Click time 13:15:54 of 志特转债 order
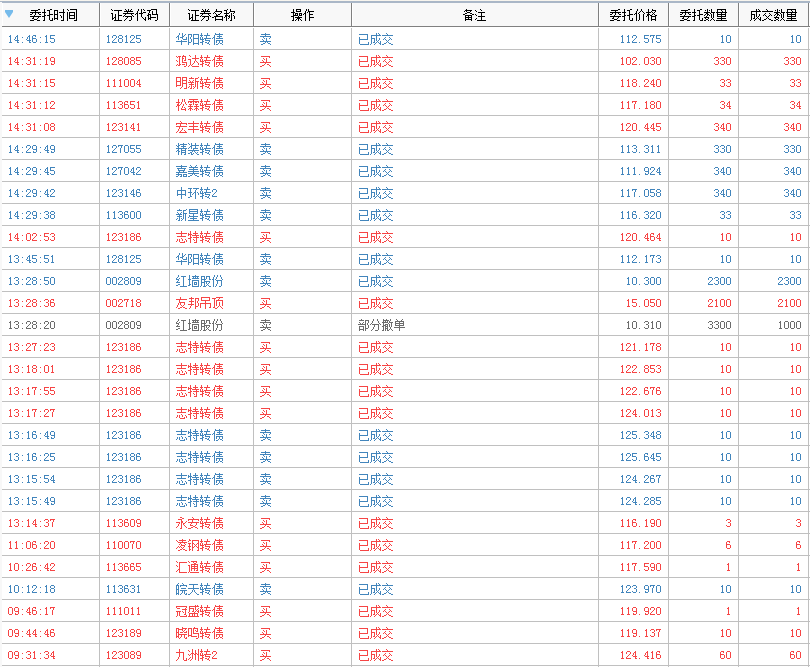810x667 pixels. (x=32, y=479)
